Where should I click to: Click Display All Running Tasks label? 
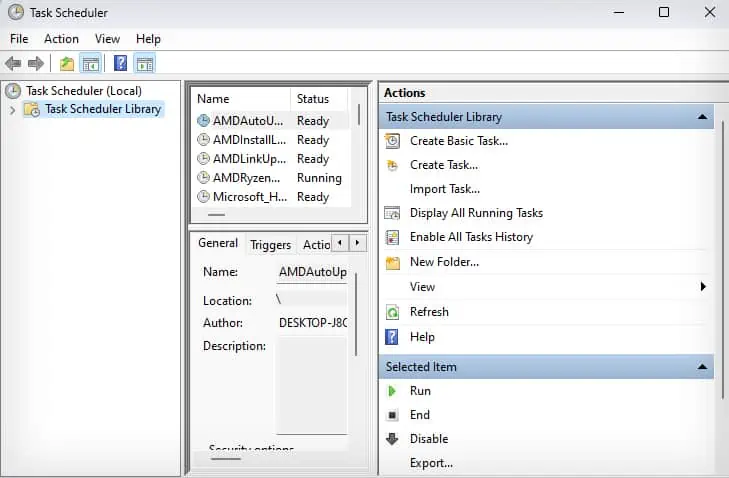(476, 213)
